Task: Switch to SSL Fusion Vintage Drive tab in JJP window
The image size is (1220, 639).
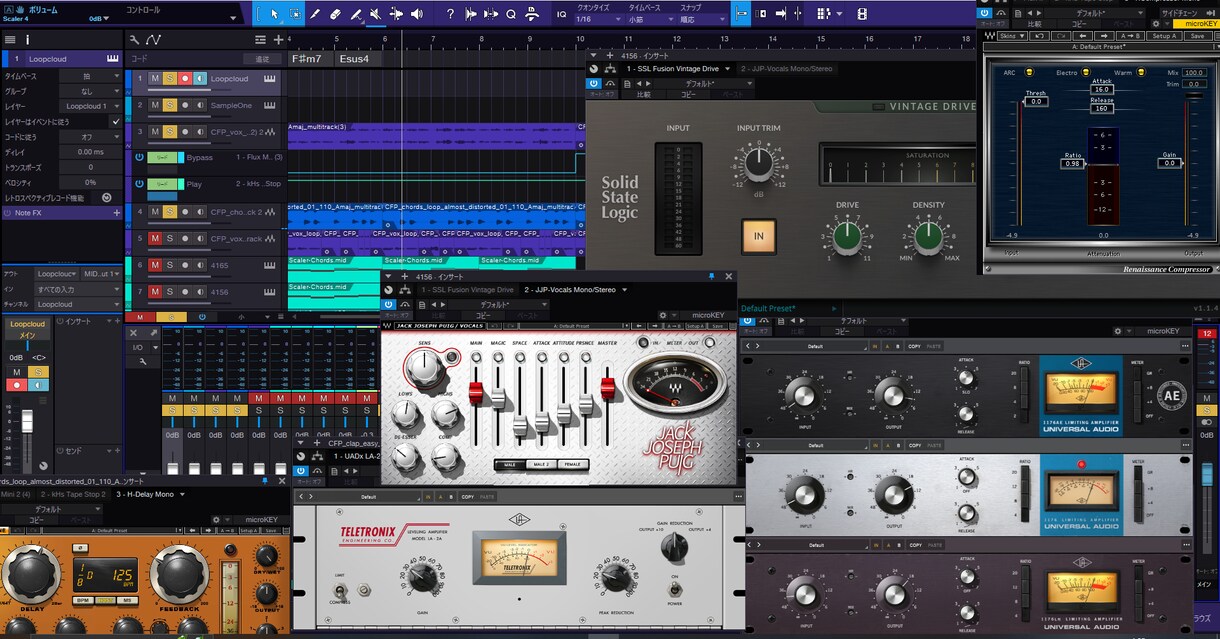Action: [x=467, y=290]
